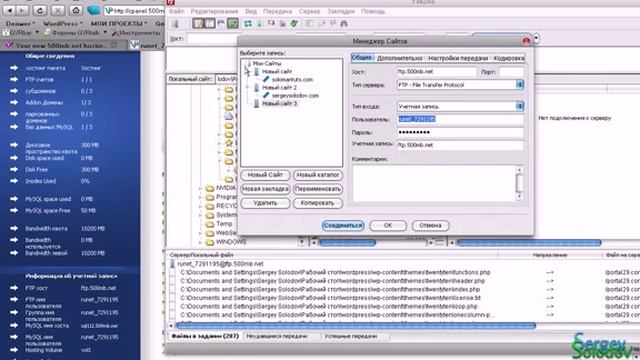This screenshot has height=360, width=640.
Task: Click the Удалить button
Action: tap(265, 203)
